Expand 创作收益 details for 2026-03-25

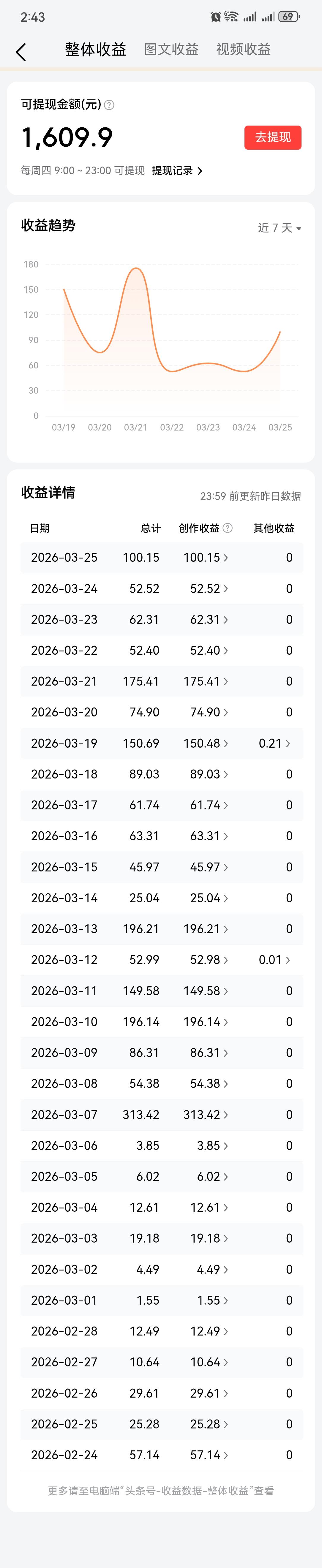tap(206, 558)
